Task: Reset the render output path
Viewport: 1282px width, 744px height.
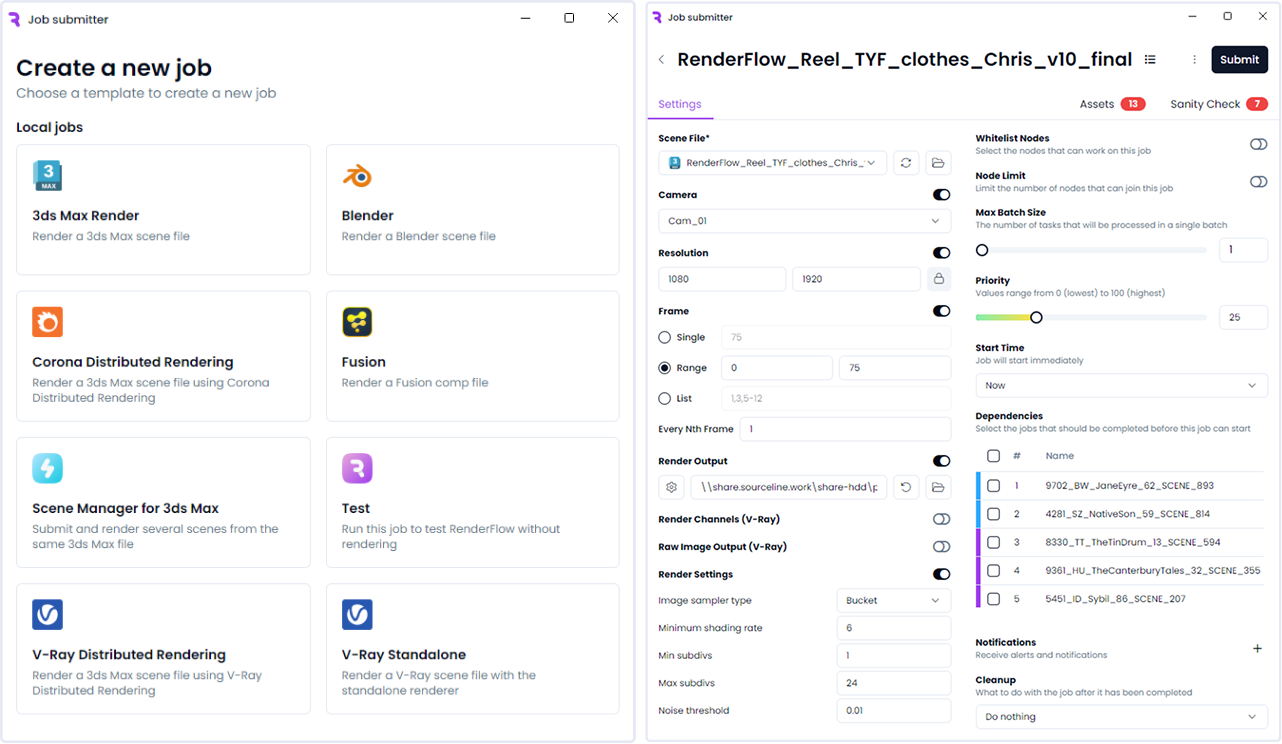Action: pos(906,487)
